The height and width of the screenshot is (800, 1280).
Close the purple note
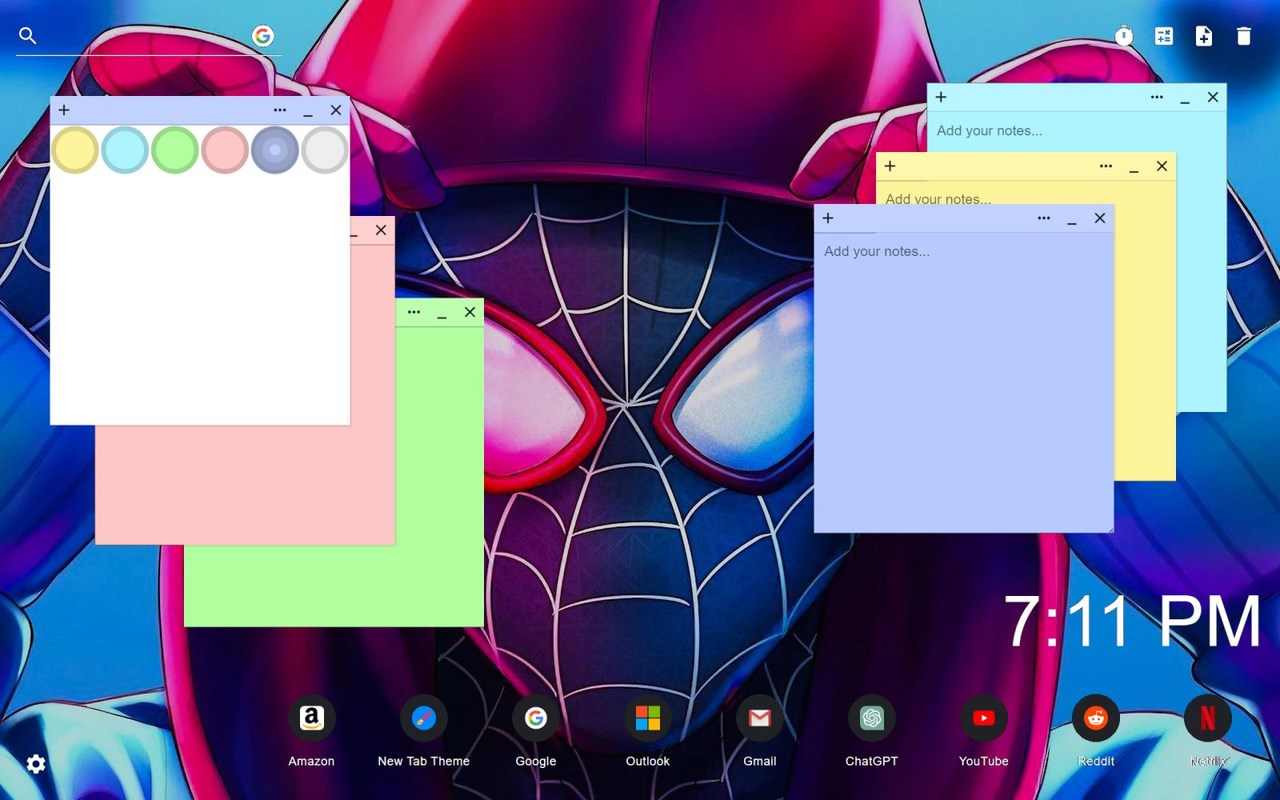click(x=1100, y=218)
